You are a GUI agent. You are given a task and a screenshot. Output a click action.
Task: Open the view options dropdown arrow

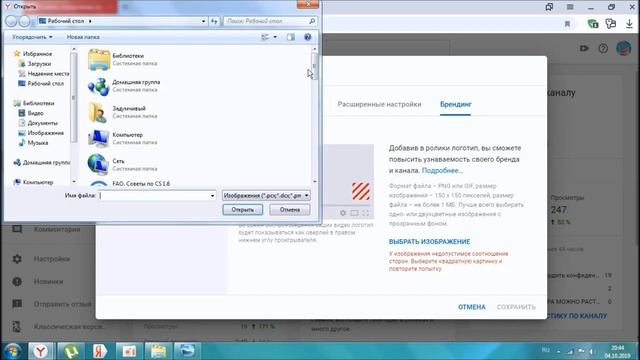pos(275,37)
